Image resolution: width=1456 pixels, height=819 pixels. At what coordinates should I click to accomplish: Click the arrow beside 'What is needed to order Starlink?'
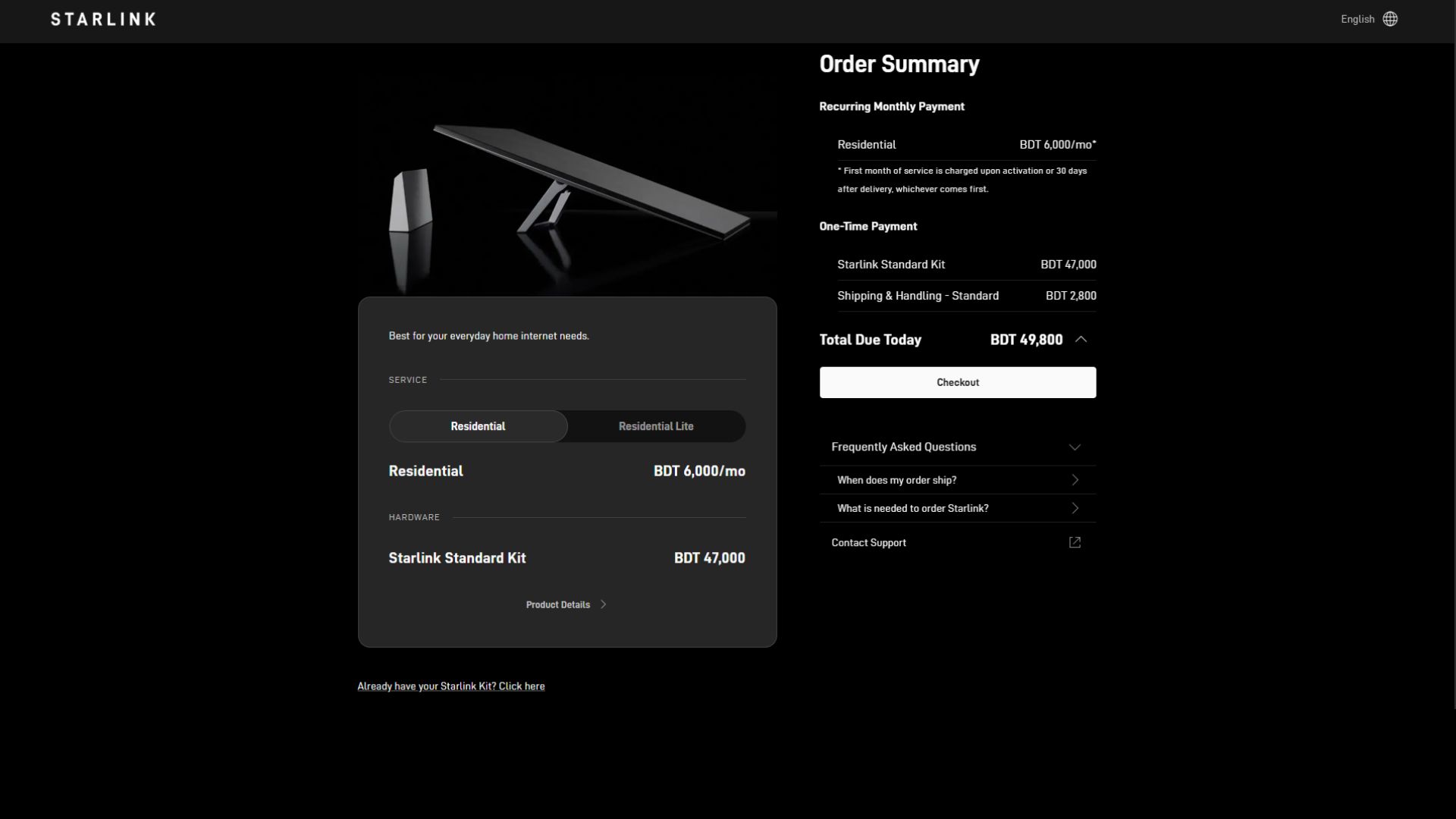[x=1075, y=508]
